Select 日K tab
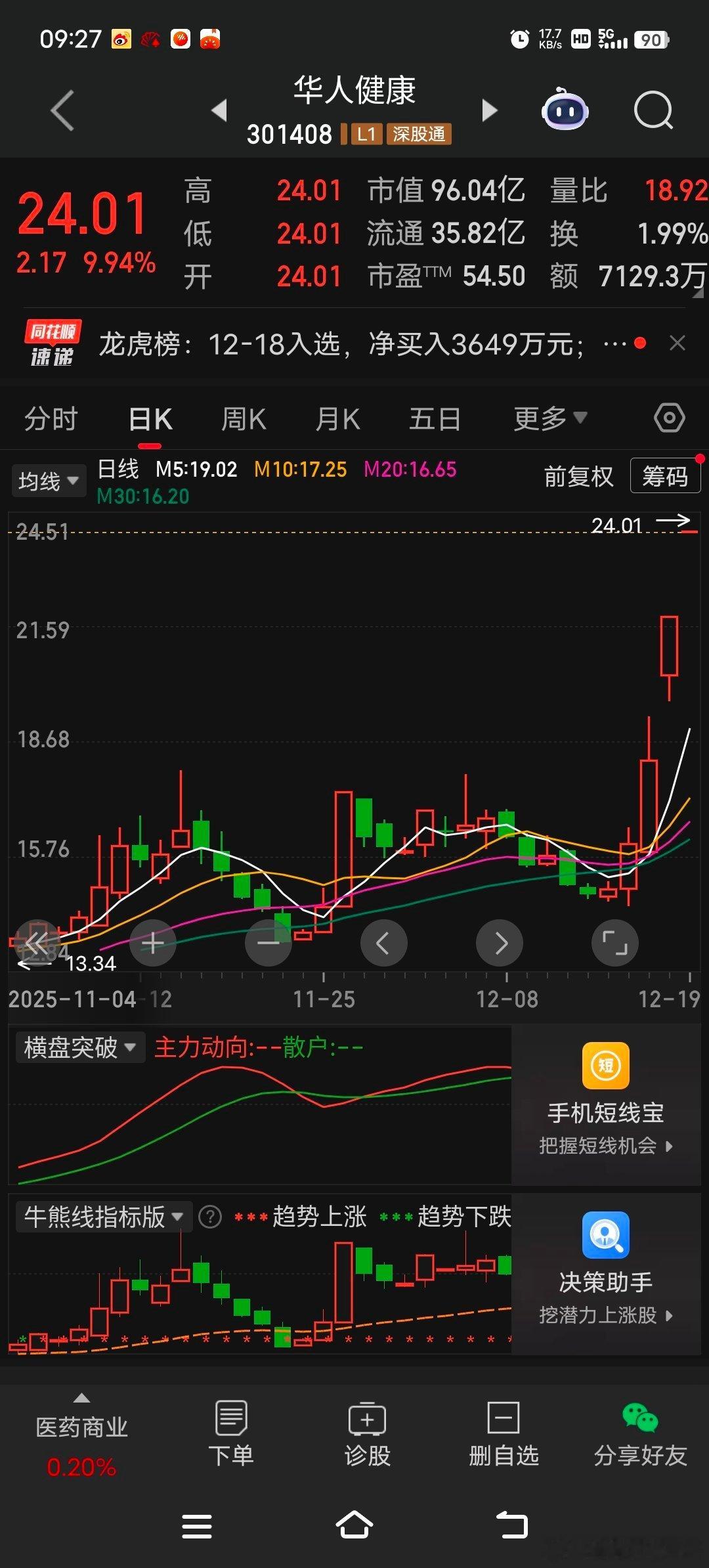This screenshot has height=1568, width=709. tap(150, 418)
